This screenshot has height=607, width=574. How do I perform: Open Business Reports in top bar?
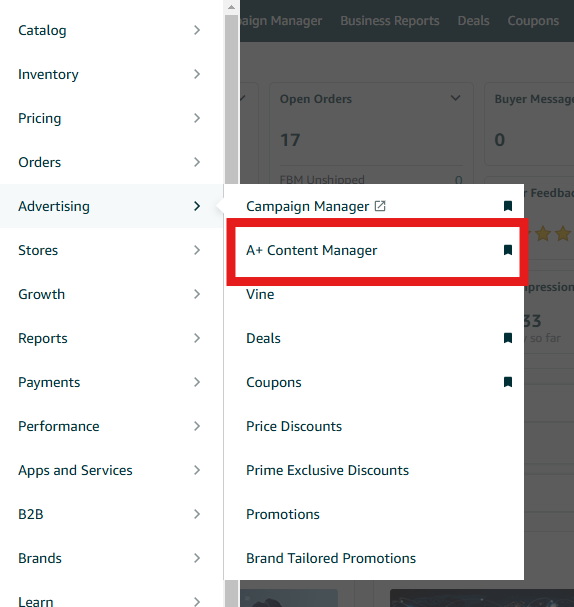(390, 21)
